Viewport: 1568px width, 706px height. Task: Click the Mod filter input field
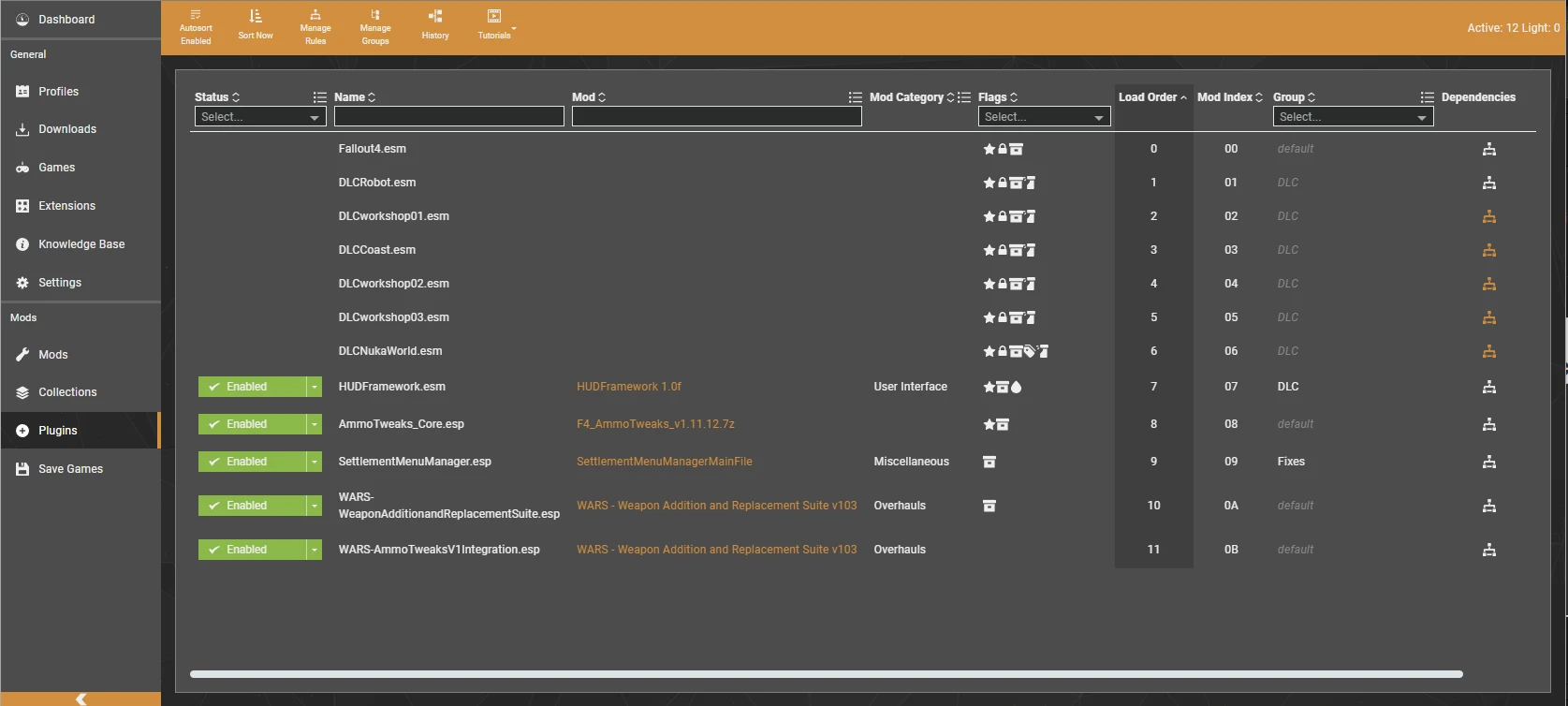717,117
